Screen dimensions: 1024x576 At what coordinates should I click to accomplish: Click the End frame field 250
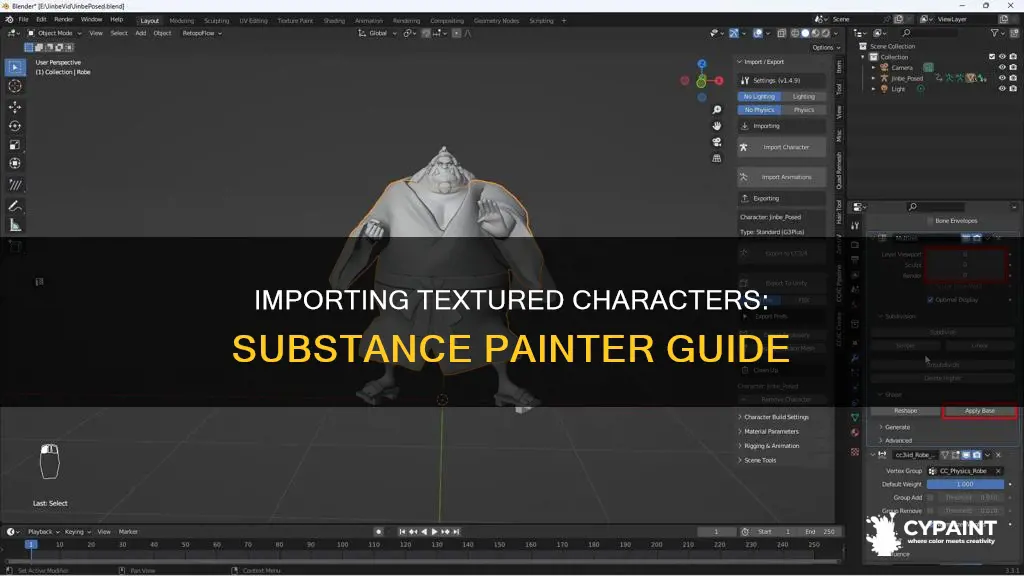pyautogui.click(x=820, y=532)
